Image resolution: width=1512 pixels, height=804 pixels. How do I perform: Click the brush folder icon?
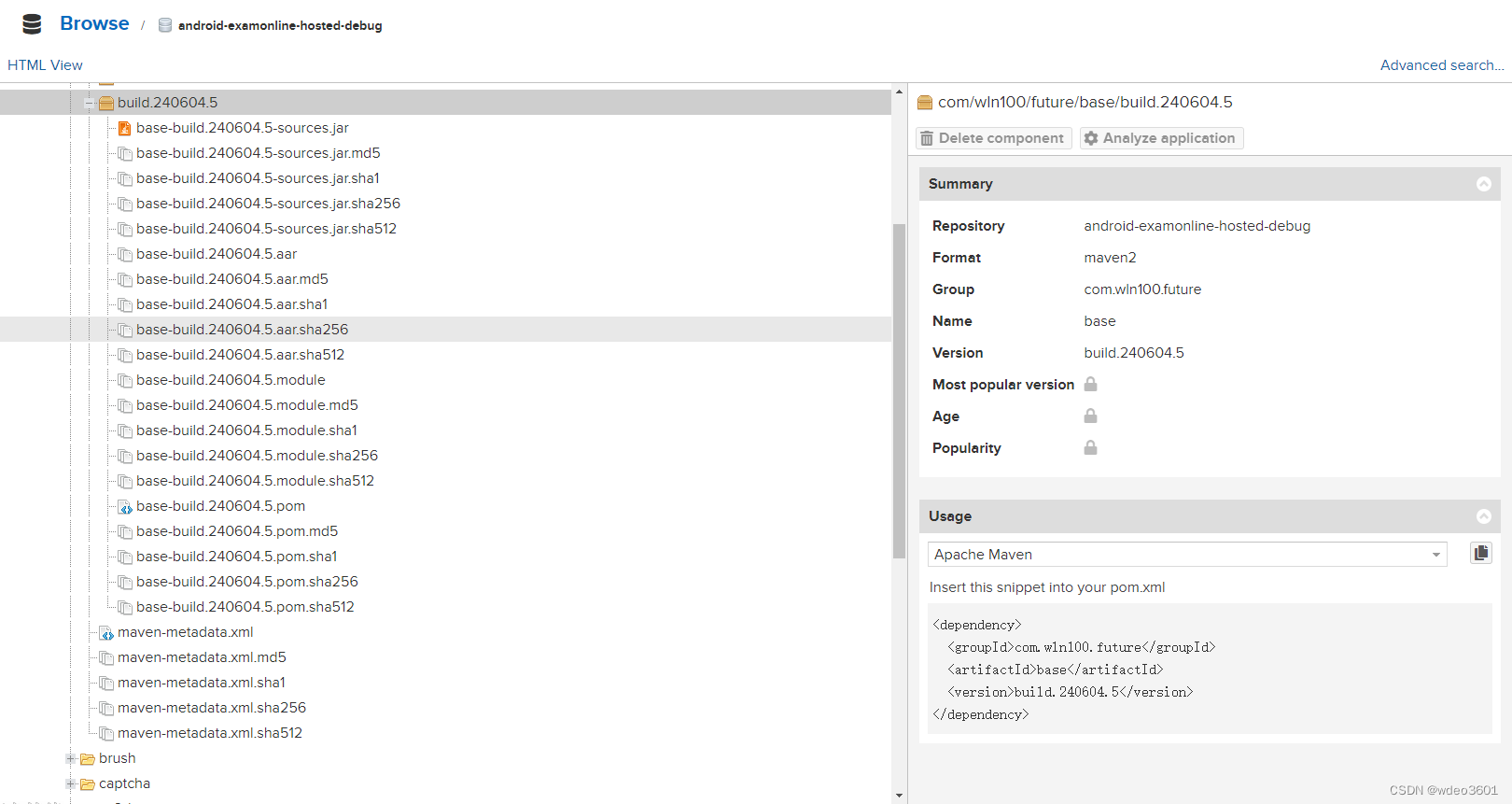click(x=88, y=758)
